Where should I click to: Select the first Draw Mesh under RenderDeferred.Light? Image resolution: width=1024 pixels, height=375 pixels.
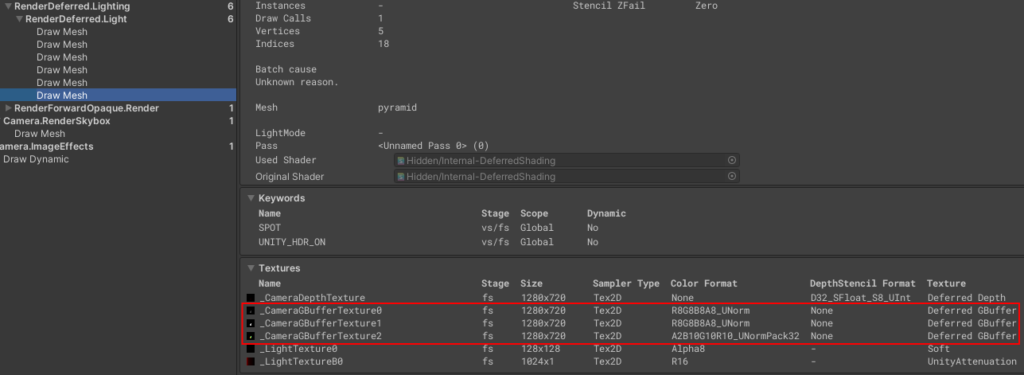point(62,32)
